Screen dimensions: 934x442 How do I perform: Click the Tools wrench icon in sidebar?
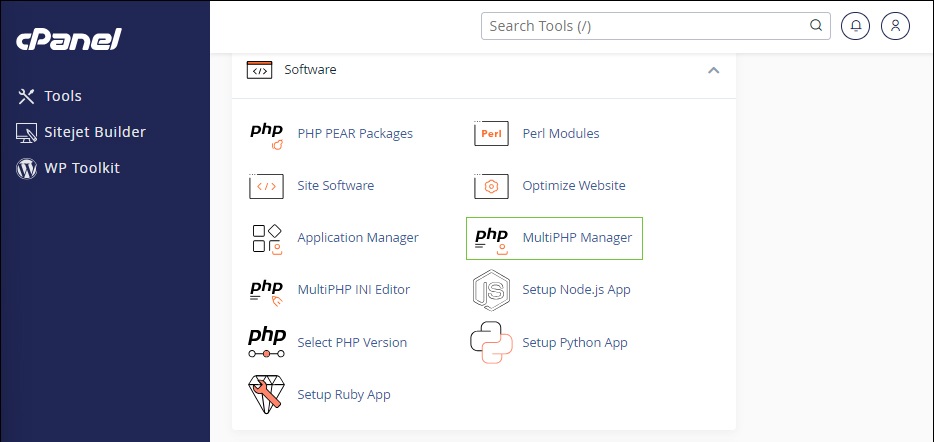tap(26, 97)
